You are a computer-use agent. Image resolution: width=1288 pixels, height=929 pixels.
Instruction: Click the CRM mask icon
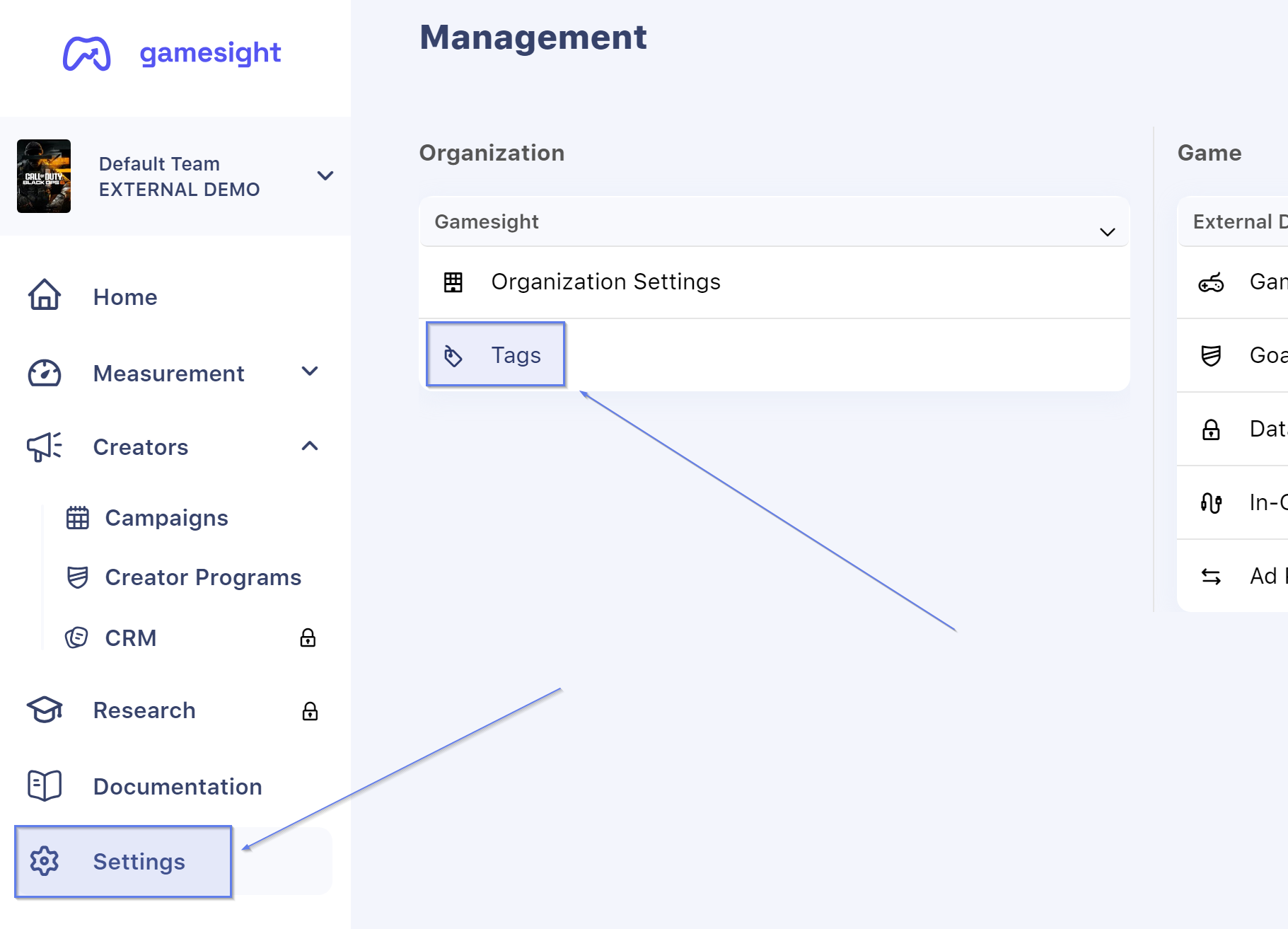[76, 637]
